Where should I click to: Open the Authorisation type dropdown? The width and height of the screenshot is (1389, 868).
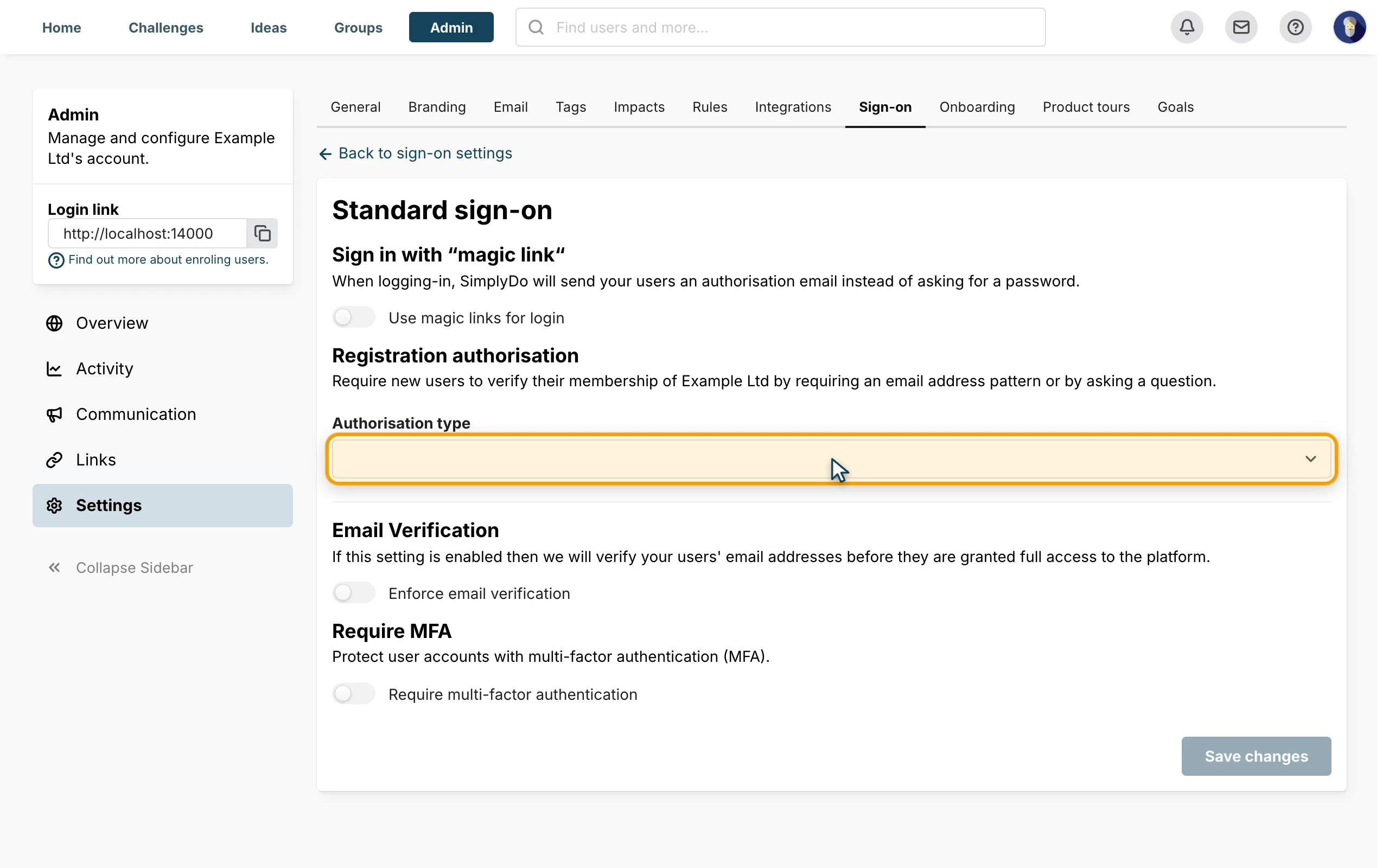pyautogui.click(x=831, y=459)
